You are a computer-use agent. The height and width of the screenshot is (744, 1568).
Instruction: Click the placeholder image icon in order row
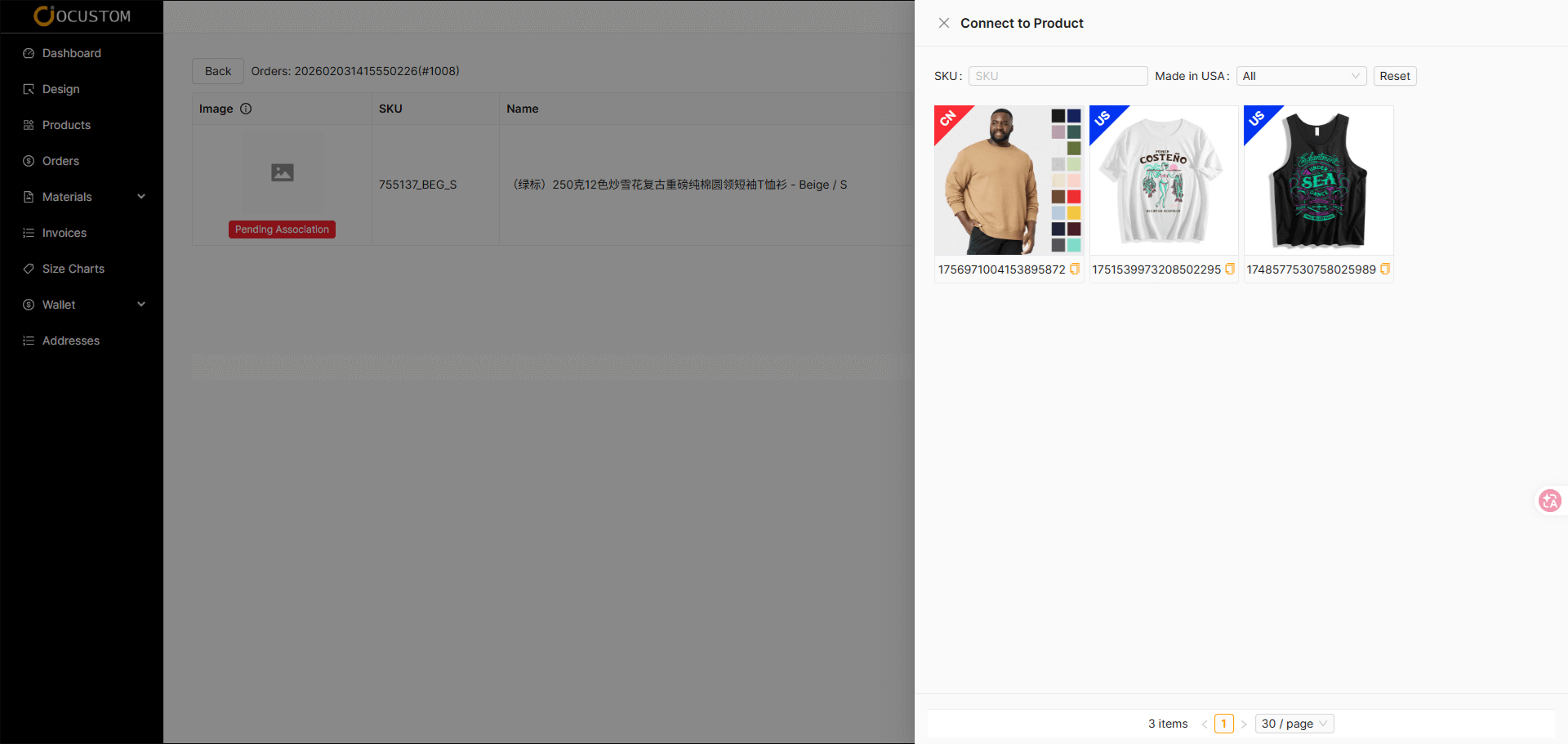(283, 172)
